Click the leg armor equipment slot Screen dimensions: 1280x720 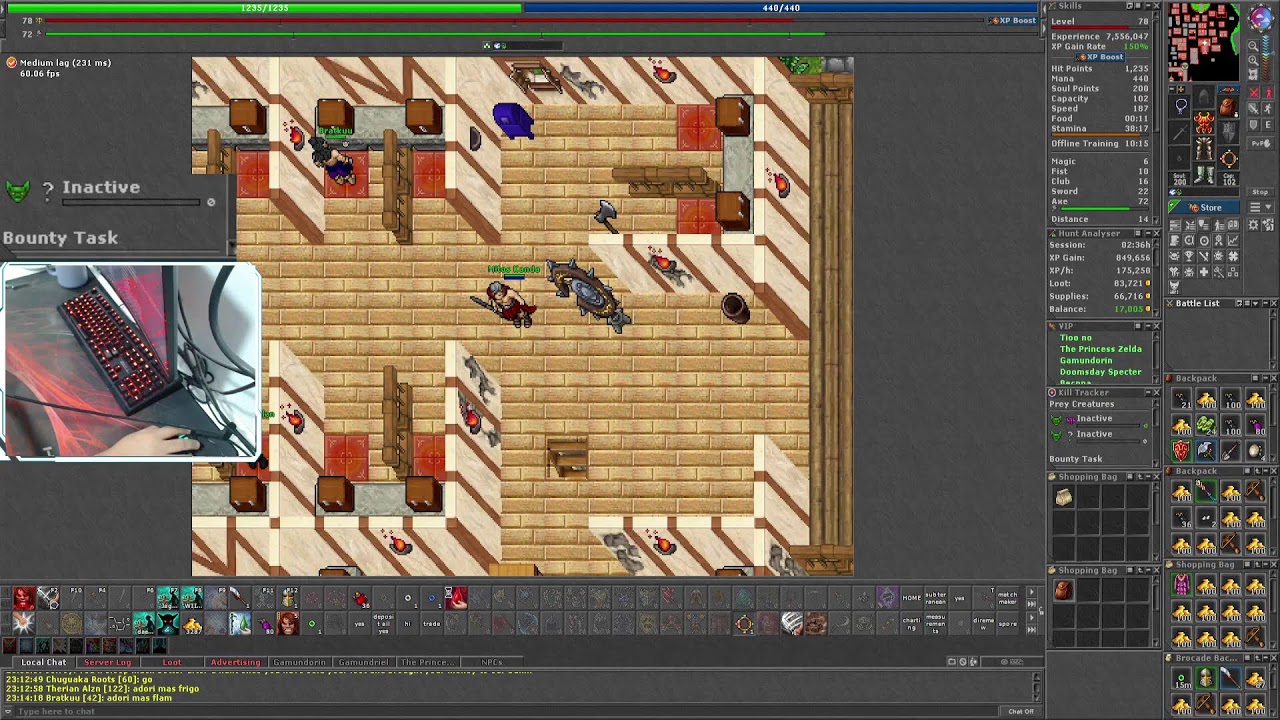tap(1204, 150)
